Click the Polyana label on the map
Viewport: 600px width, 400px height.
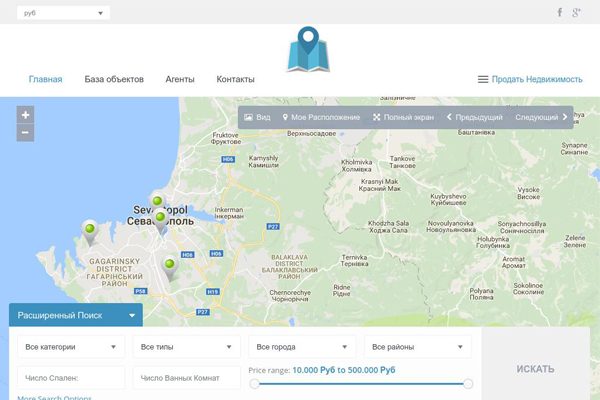click(481, 294)
